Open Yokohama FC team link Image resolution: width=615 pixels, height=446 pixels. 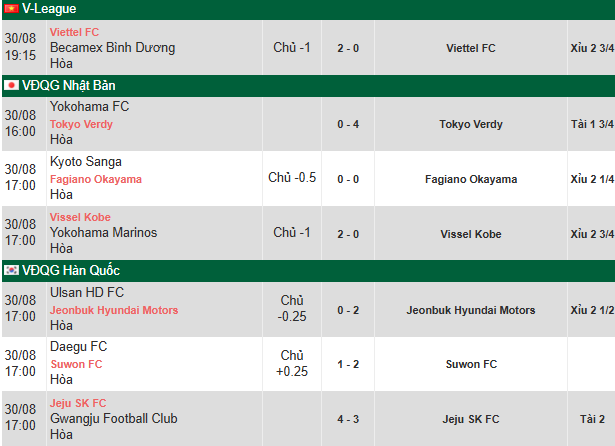click(x=89, y=107)
